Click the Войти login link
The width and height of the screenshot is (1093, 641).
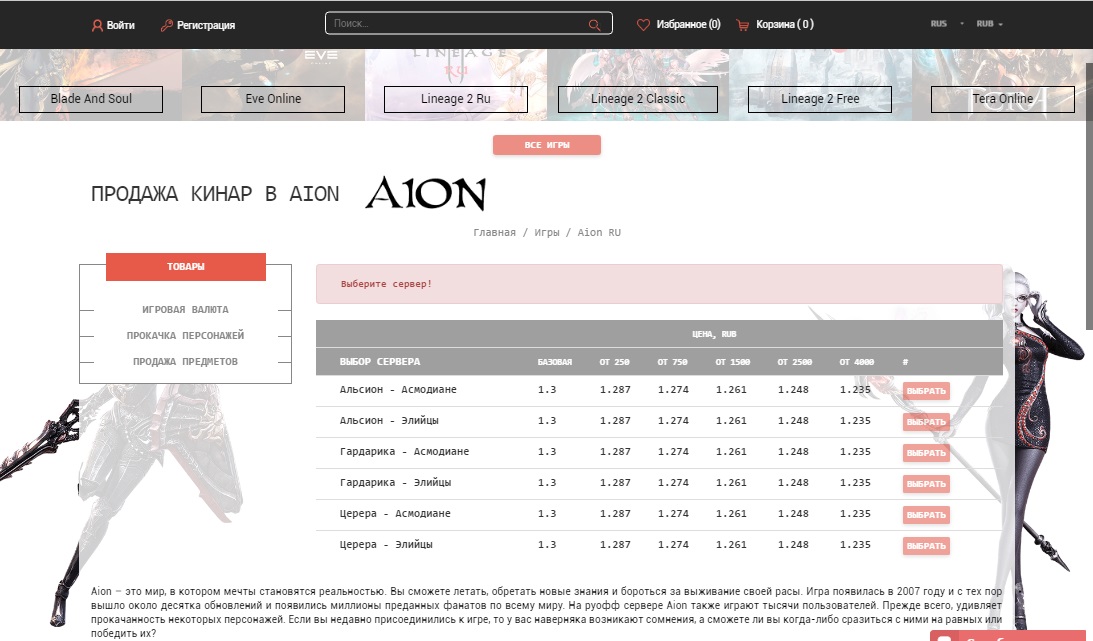[121, 25]
